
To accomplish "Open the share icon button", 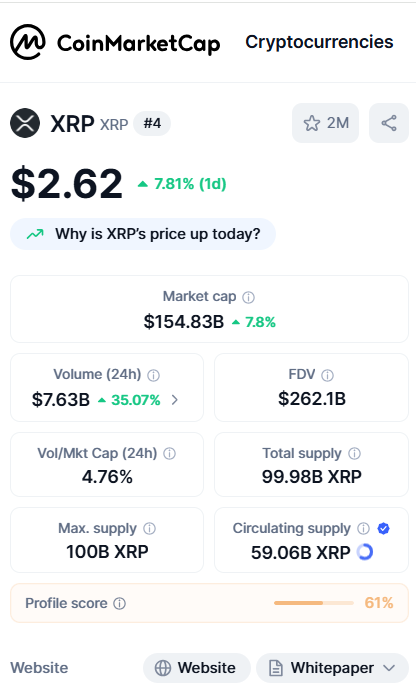I will point(389,123).
